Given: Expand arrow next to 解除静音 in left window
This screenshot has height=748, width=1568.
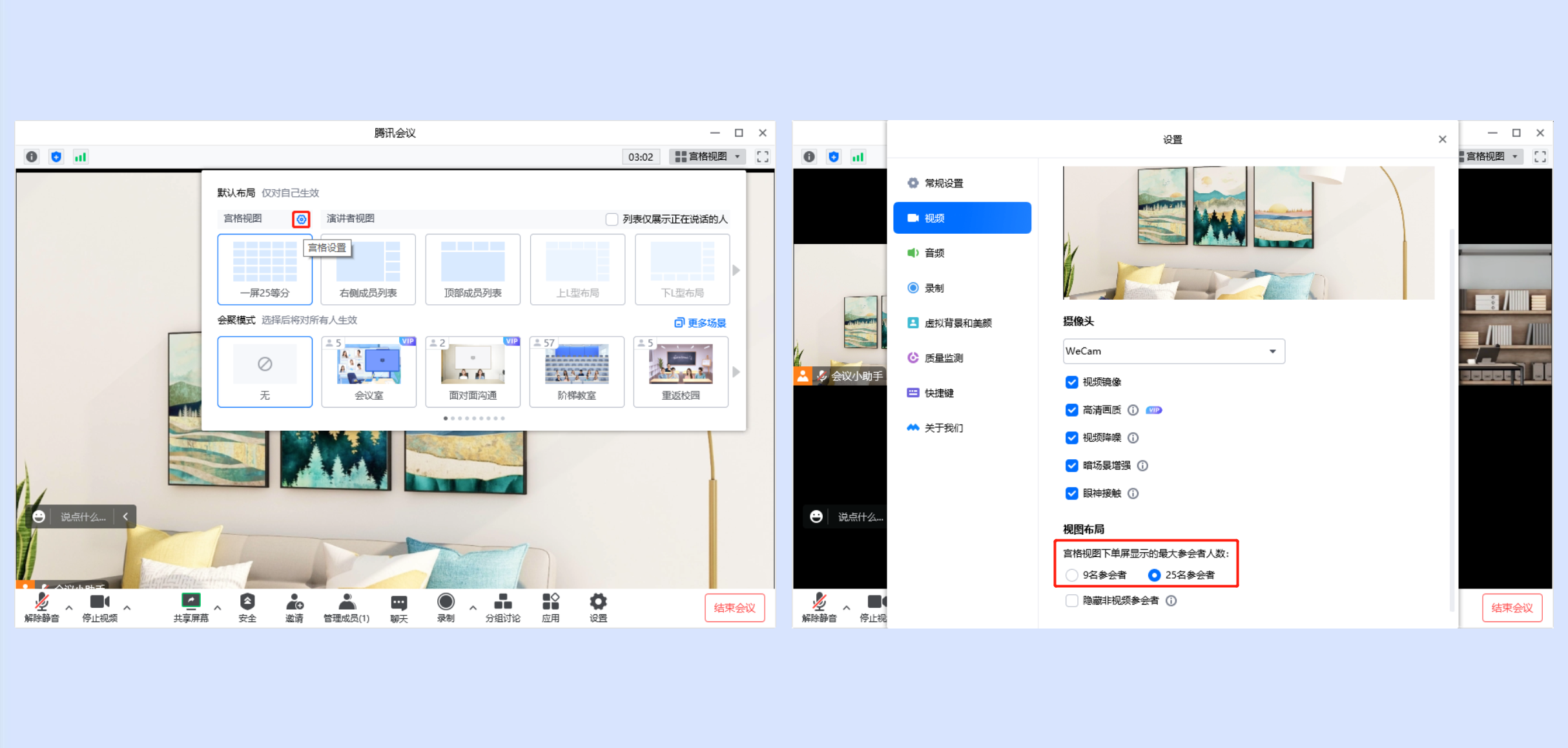Looking at the screenshot, I should click(x=69, y=607).
